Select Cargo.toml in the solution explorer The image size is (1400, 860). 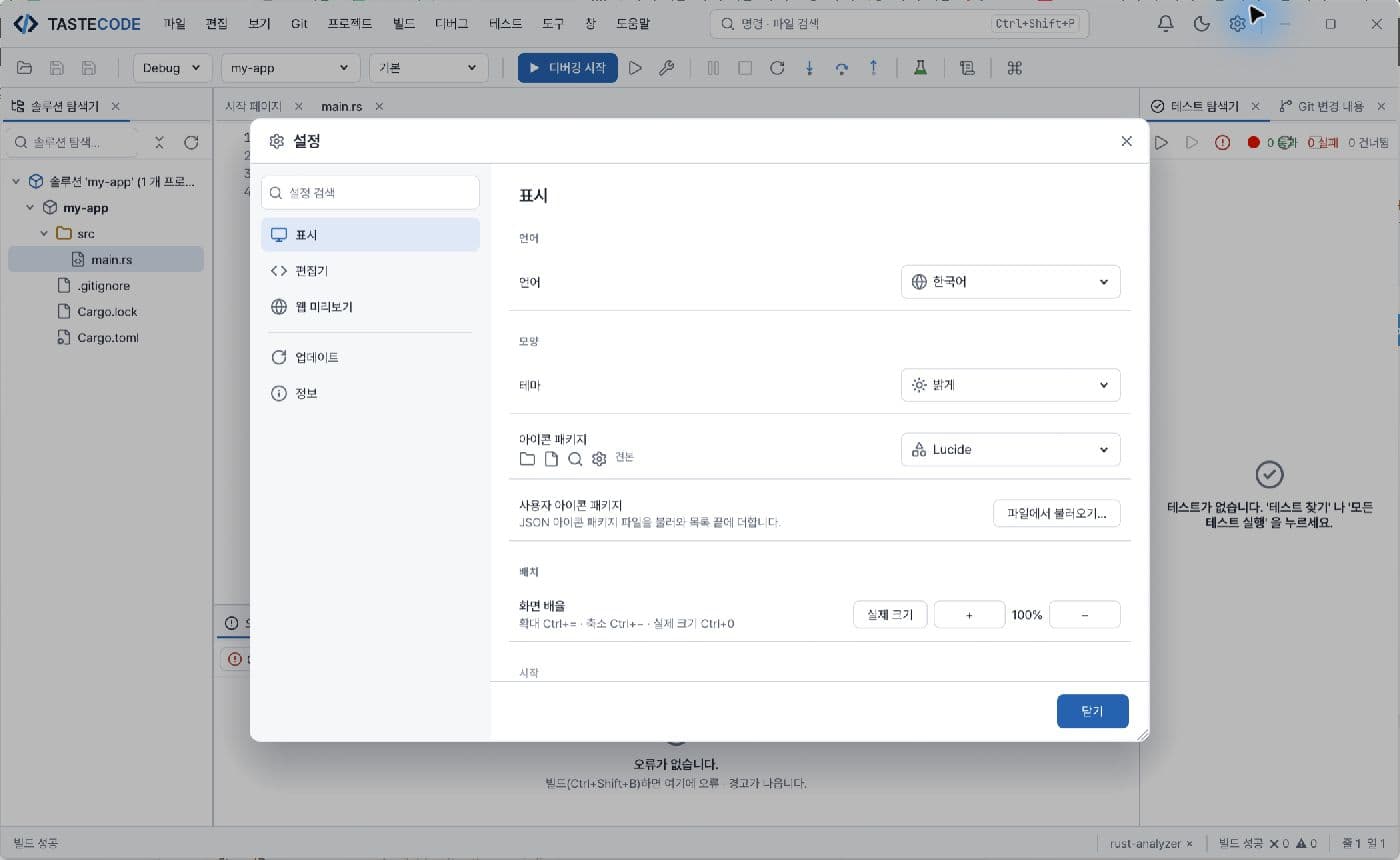pyautogui.click(x=106, y=338)
